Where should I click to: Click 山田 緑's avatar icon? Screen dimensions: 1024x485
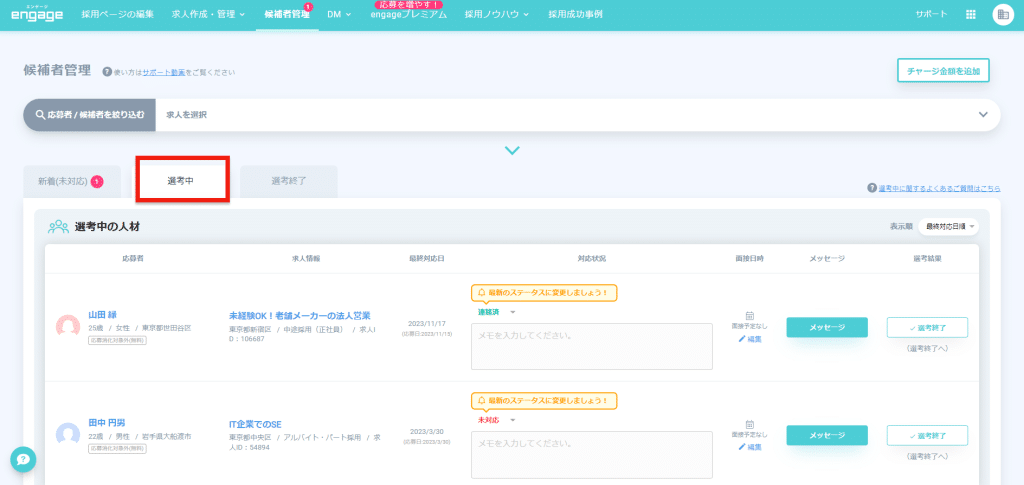pos(68,326)
